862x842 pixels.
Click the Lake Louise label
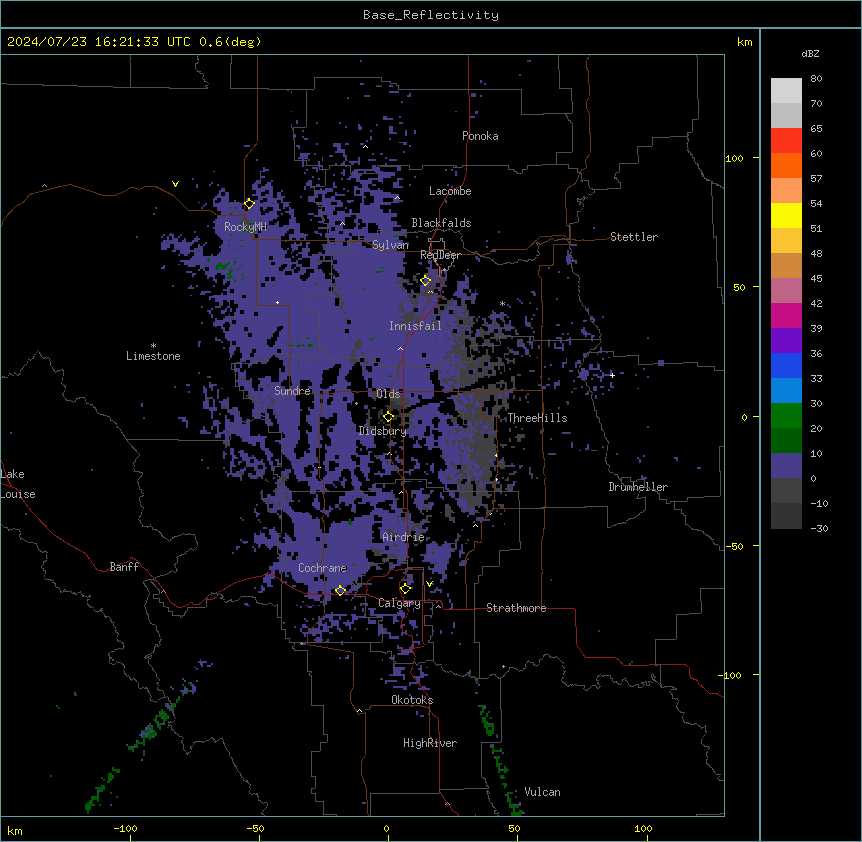18,484
